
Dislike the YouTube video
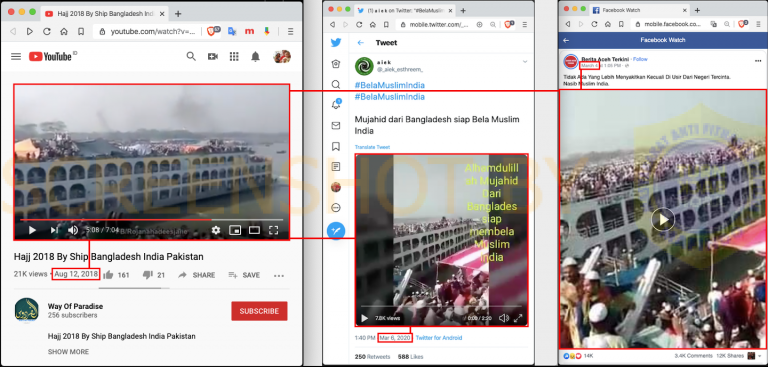click(x=147, y=275)
